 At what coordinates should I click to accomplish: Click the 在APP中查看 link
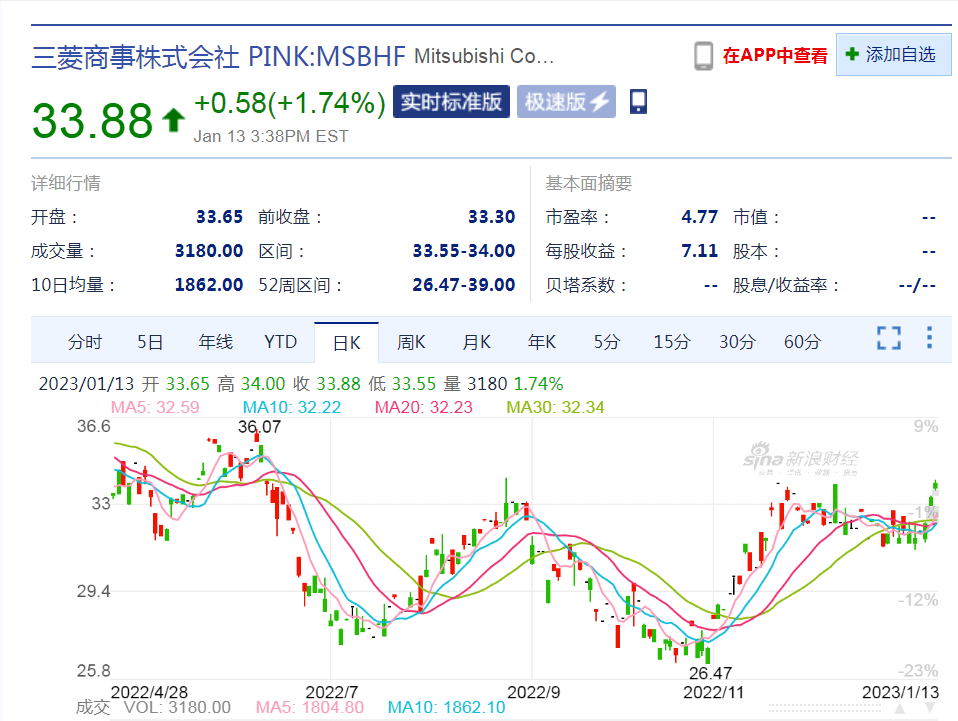click(x=775, y=56)
